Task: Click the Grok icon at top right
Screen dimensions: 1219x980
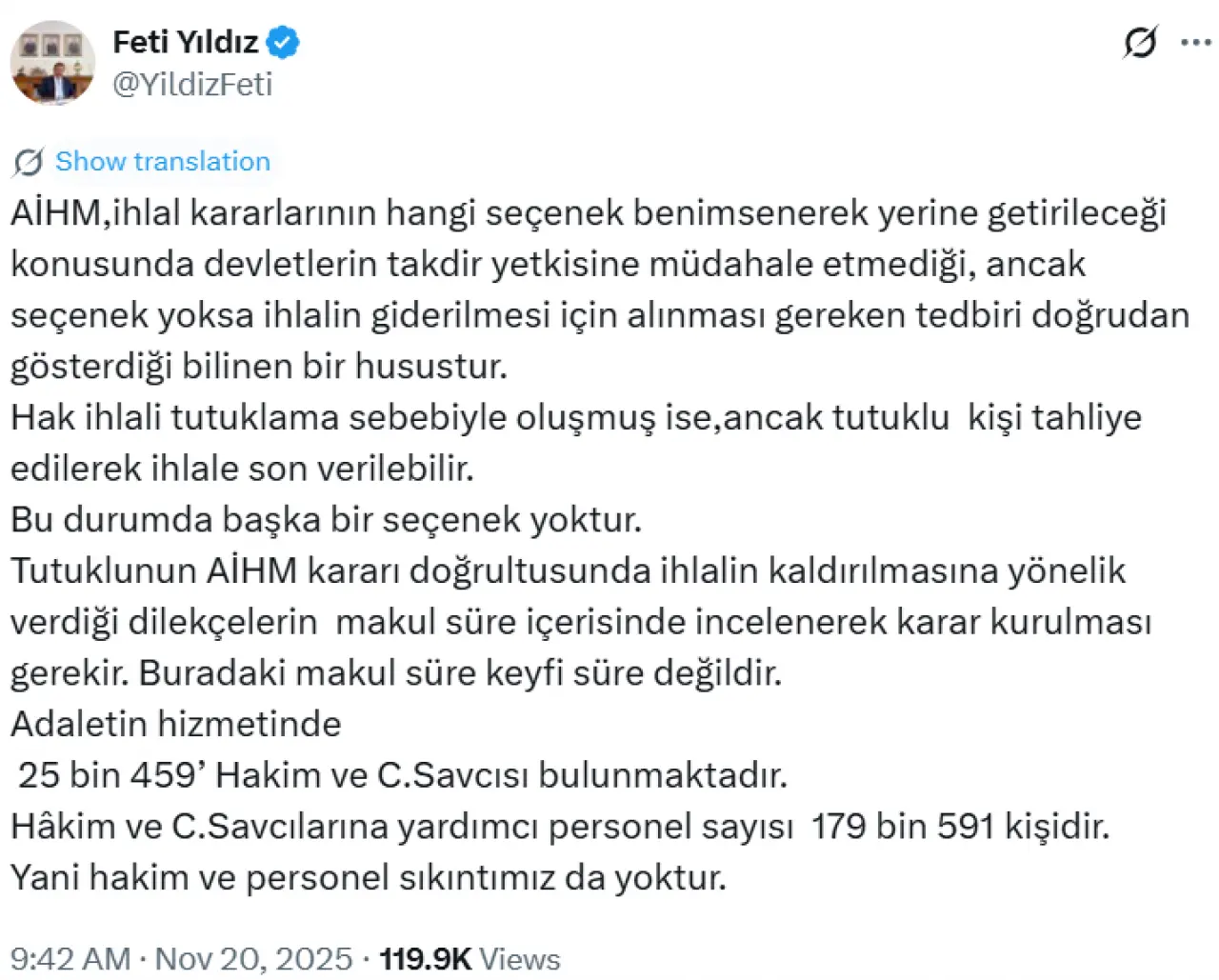Action: pyautogui.click(x=1140, y=43)
